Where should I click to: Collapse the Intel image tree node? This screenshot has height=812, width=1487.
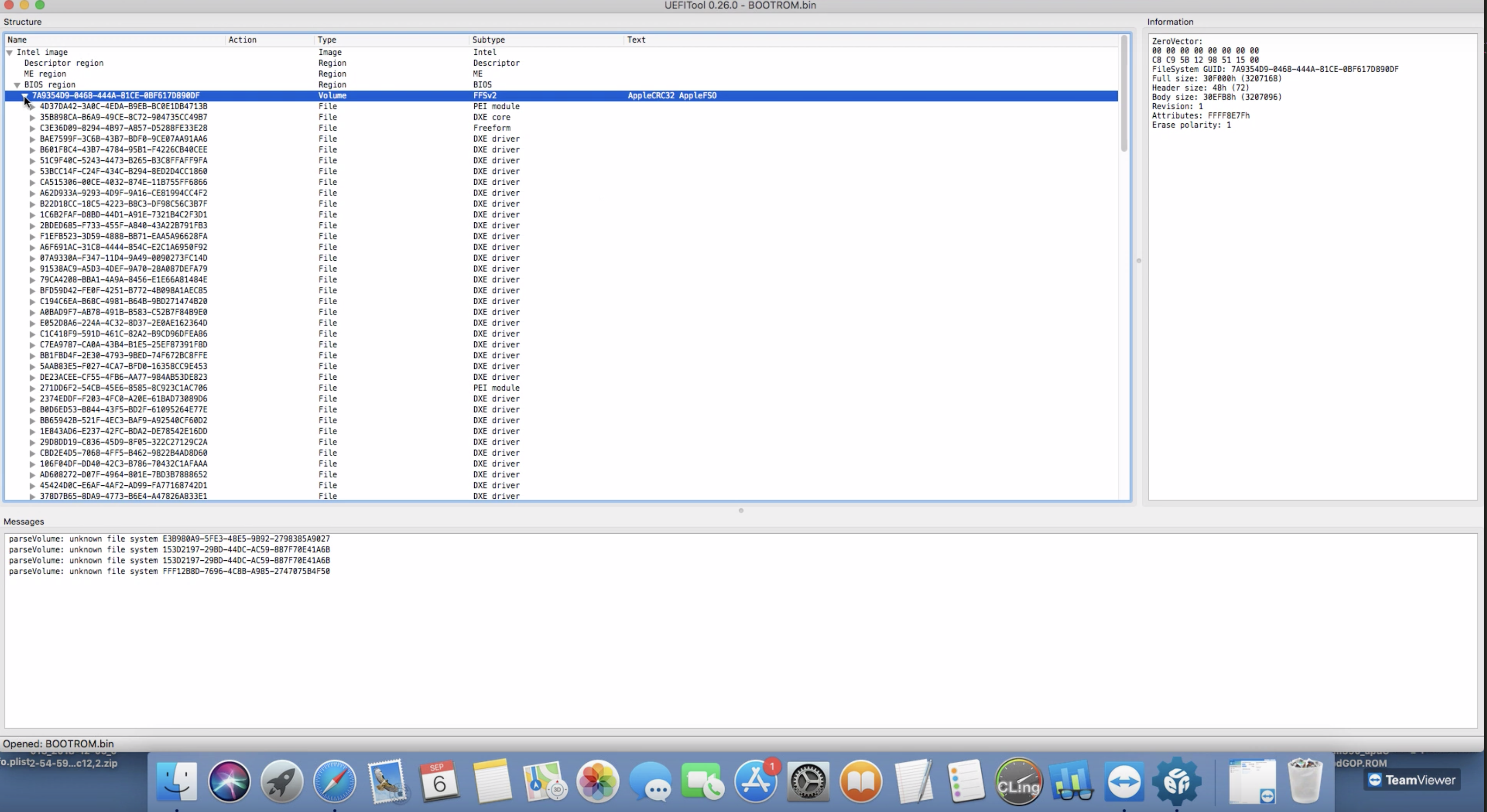[10, 53]
